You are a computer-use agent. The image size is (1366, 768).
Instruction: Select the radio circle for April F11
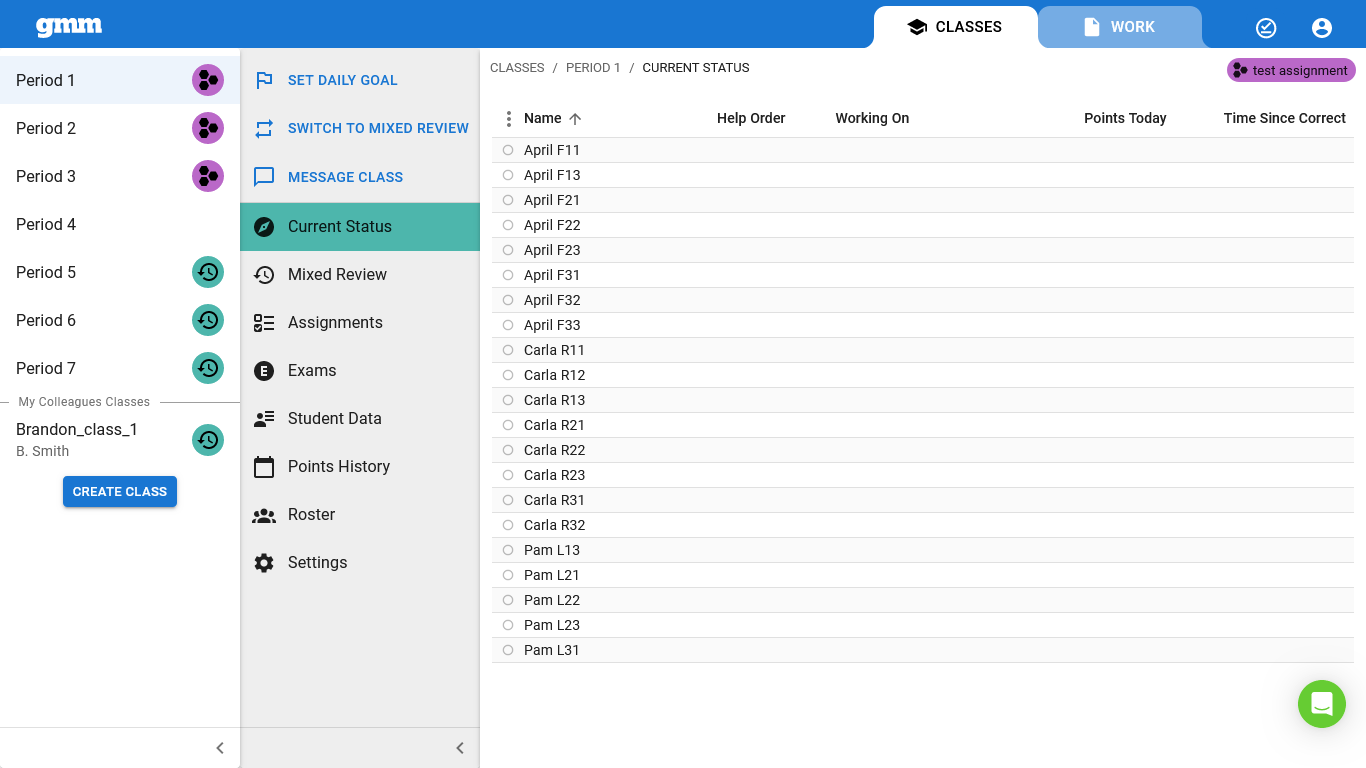click(x=508, y=150)
